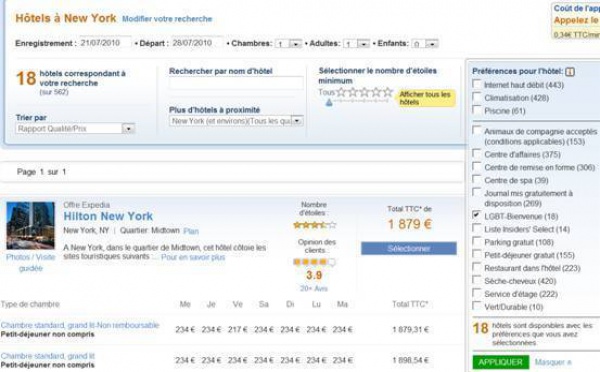600x372 pixels.
Task: Click the Sélectionner button for Hilton
Action: pyautogui.click(x=409, y=248)
